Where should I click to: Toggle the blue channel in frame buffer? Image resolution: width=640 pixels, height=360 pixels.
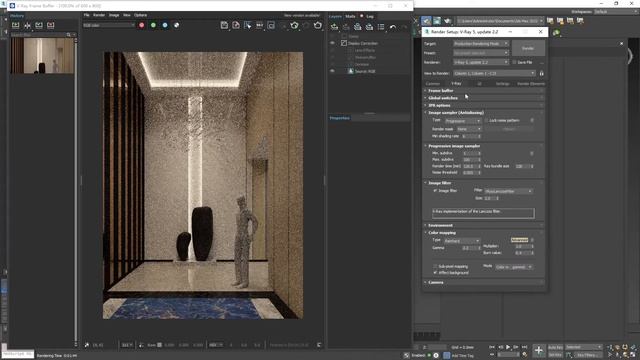(165, 25)
